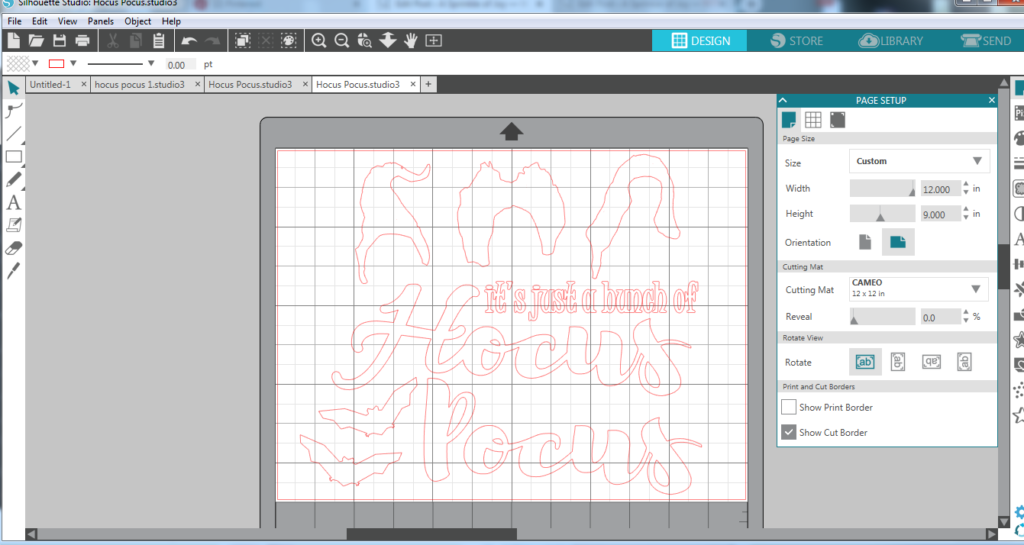
Task: Enable the Show Print Border checkbox
Action: [789, 407]
